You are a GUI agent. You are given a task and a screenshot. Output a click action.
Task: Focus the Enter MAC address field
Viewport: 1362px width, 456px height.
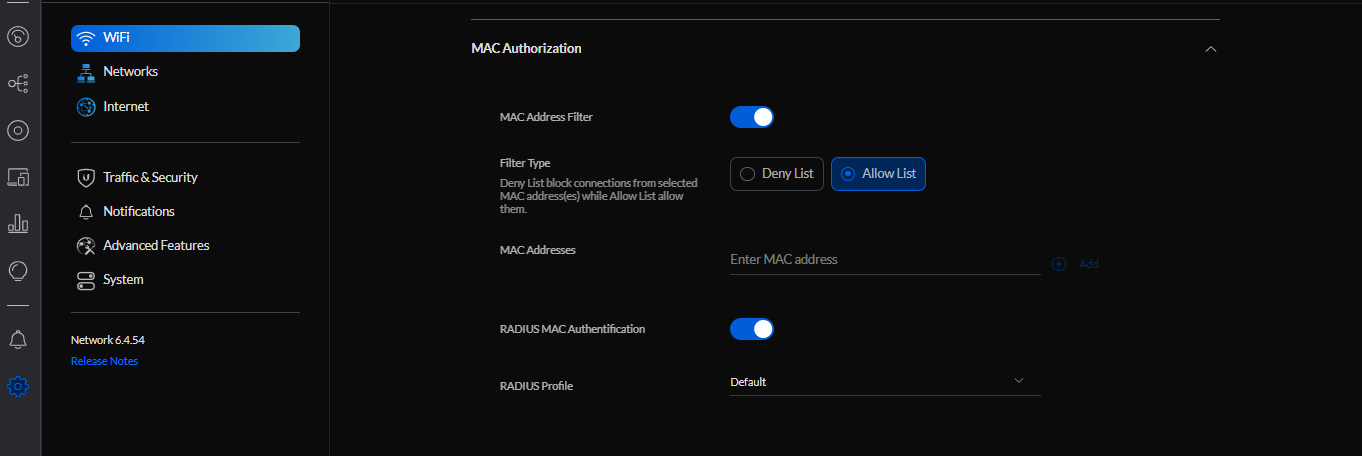pos(885,259)
